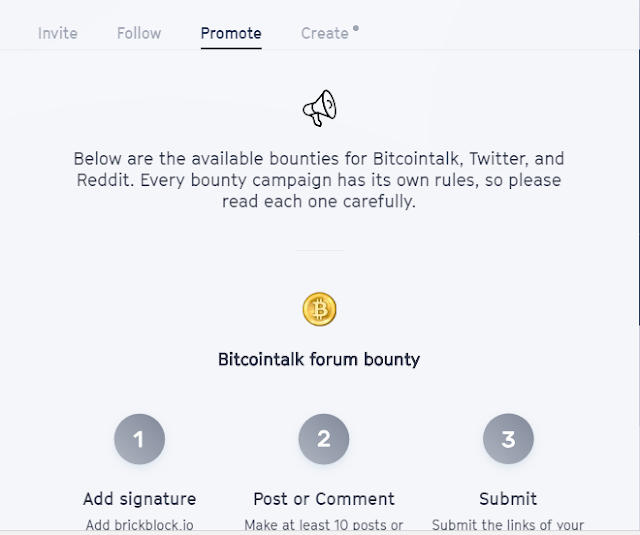Open the Invite tab
The image size is (640, 535).
pyautogui.click(x=58, y=33)
